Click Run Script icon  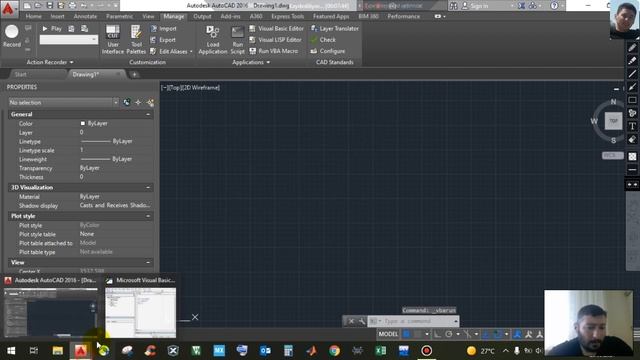click(x=238, y=40)
